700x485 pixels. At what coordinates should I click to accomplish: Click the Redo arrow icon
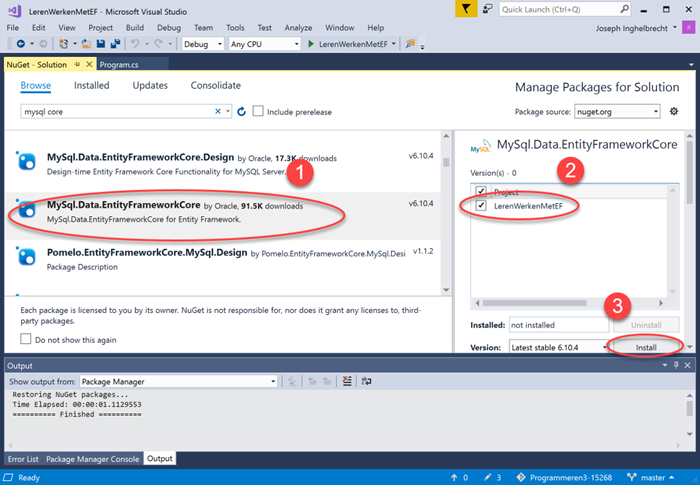click(158, 44)
